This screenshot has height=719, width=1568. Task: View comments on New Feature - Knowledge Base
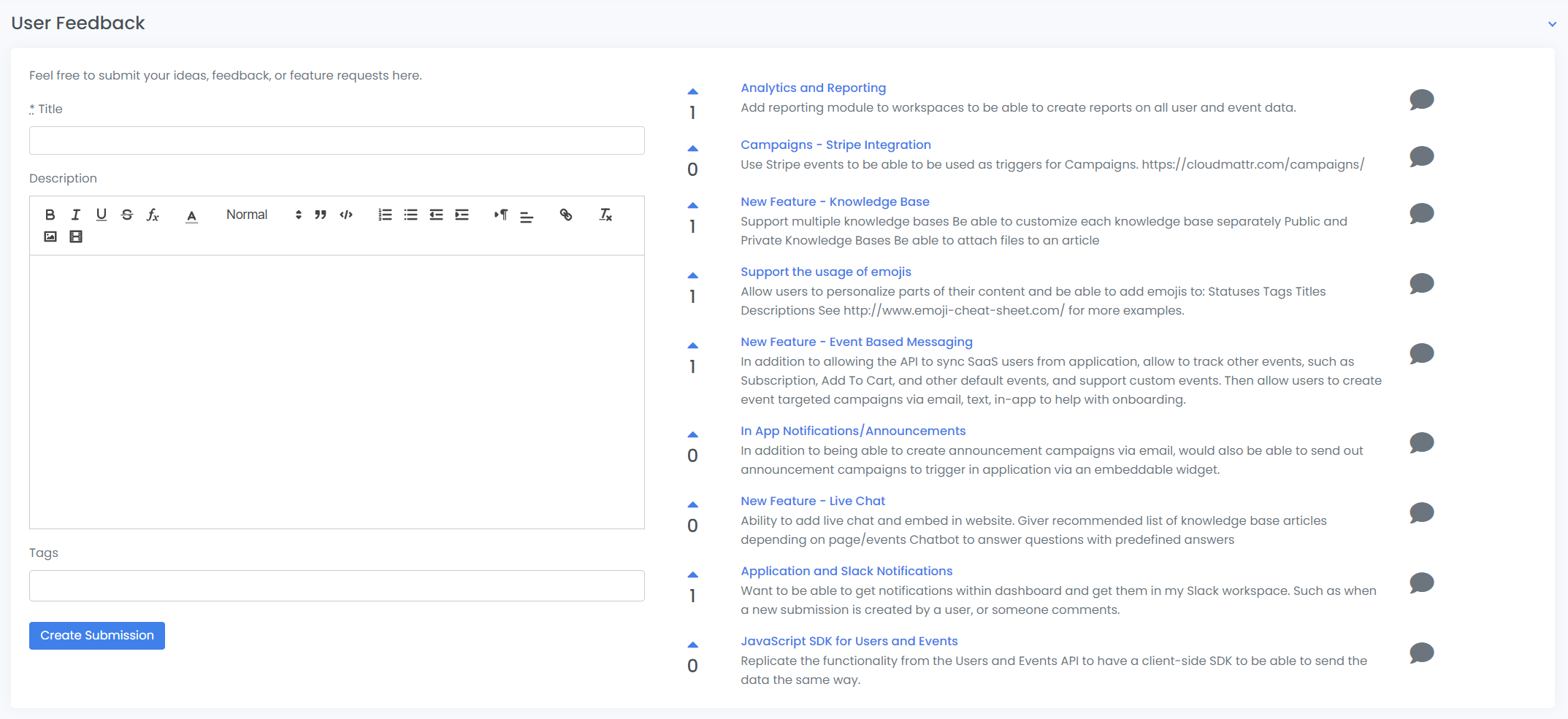(1422, 213)
